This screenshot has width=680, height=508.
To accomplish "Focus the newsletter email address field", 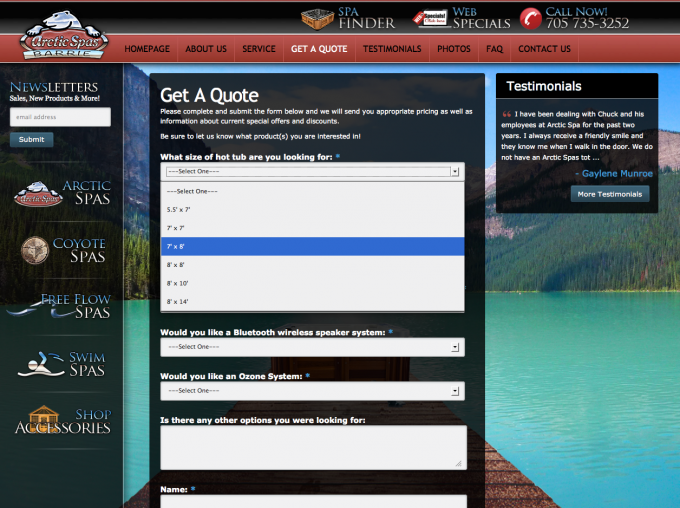I will (60, 117).
